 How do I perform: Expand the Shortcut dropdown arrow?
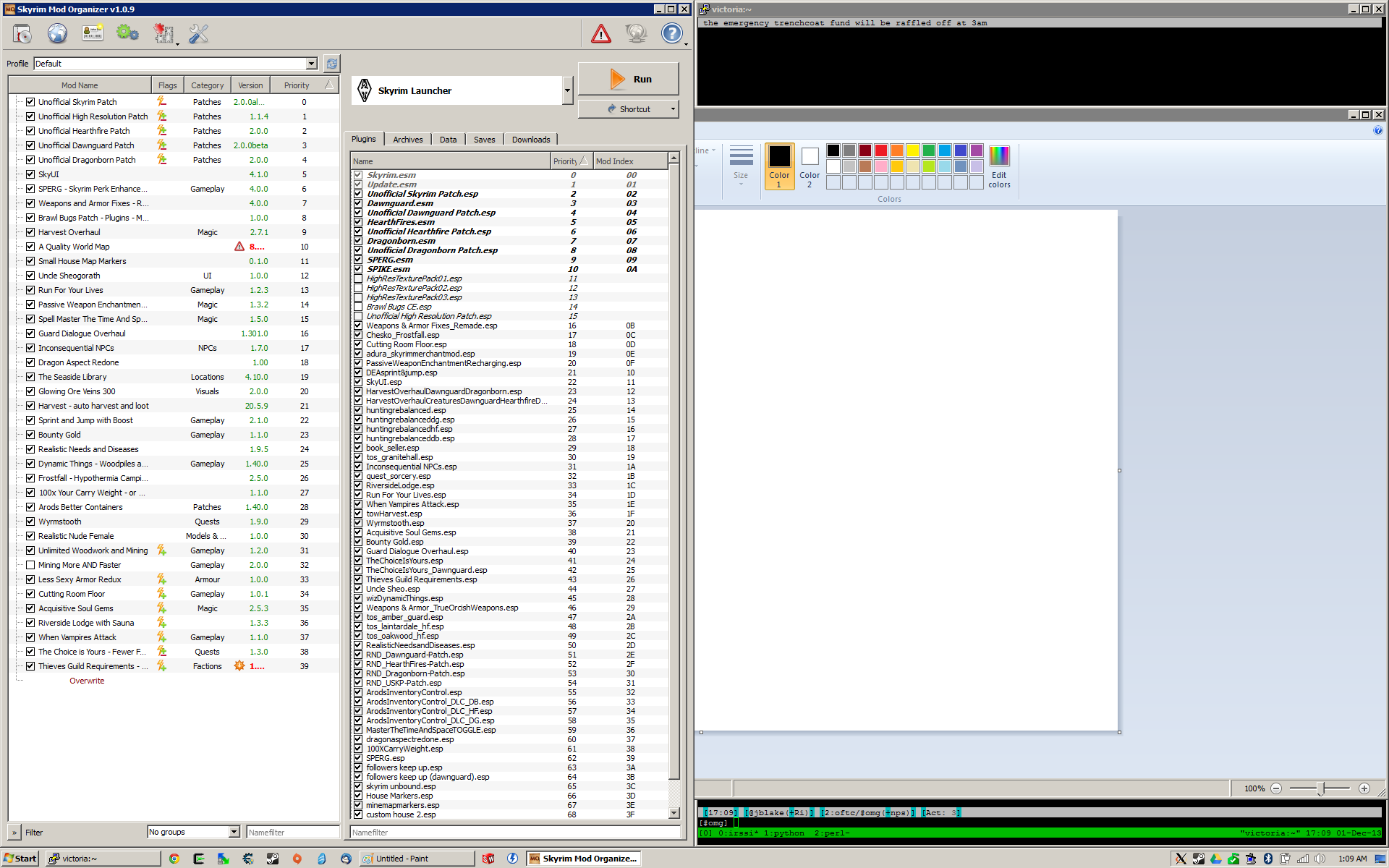pyautogui.click(x=673, y=109)
